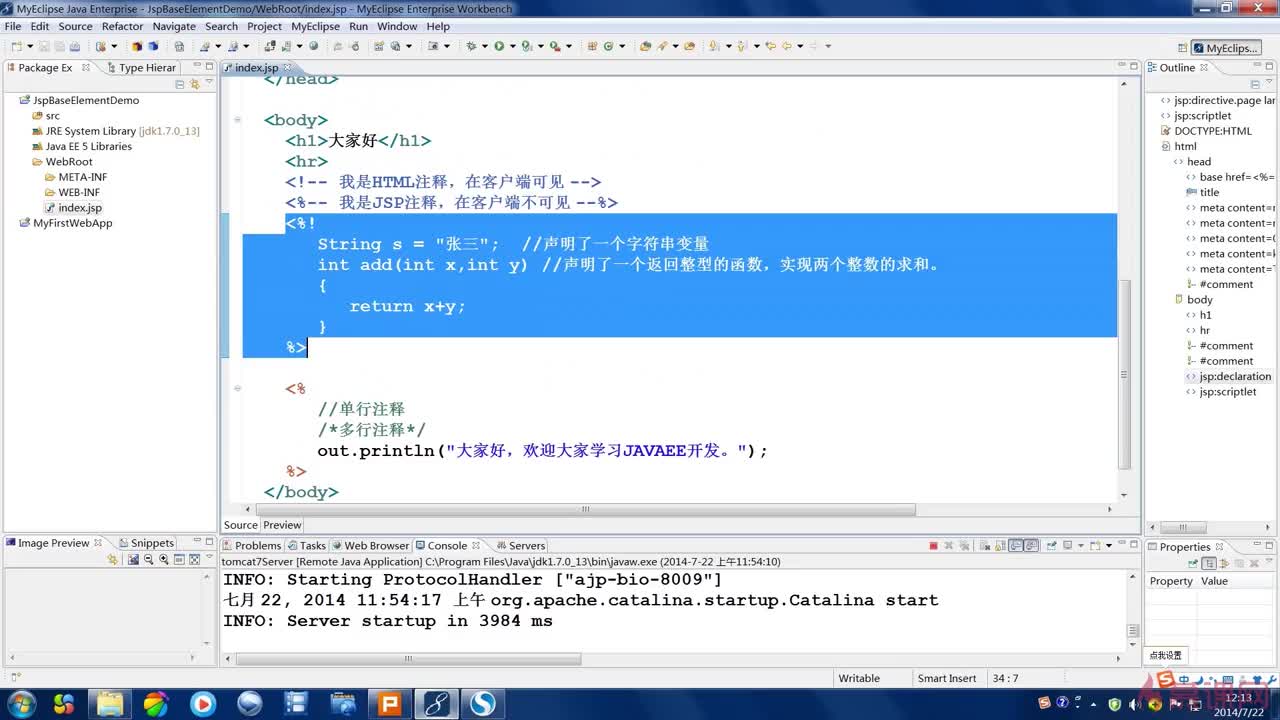Select the WebRoot folder in Package Explorer

pyautogui.click(x=62, y=162)
